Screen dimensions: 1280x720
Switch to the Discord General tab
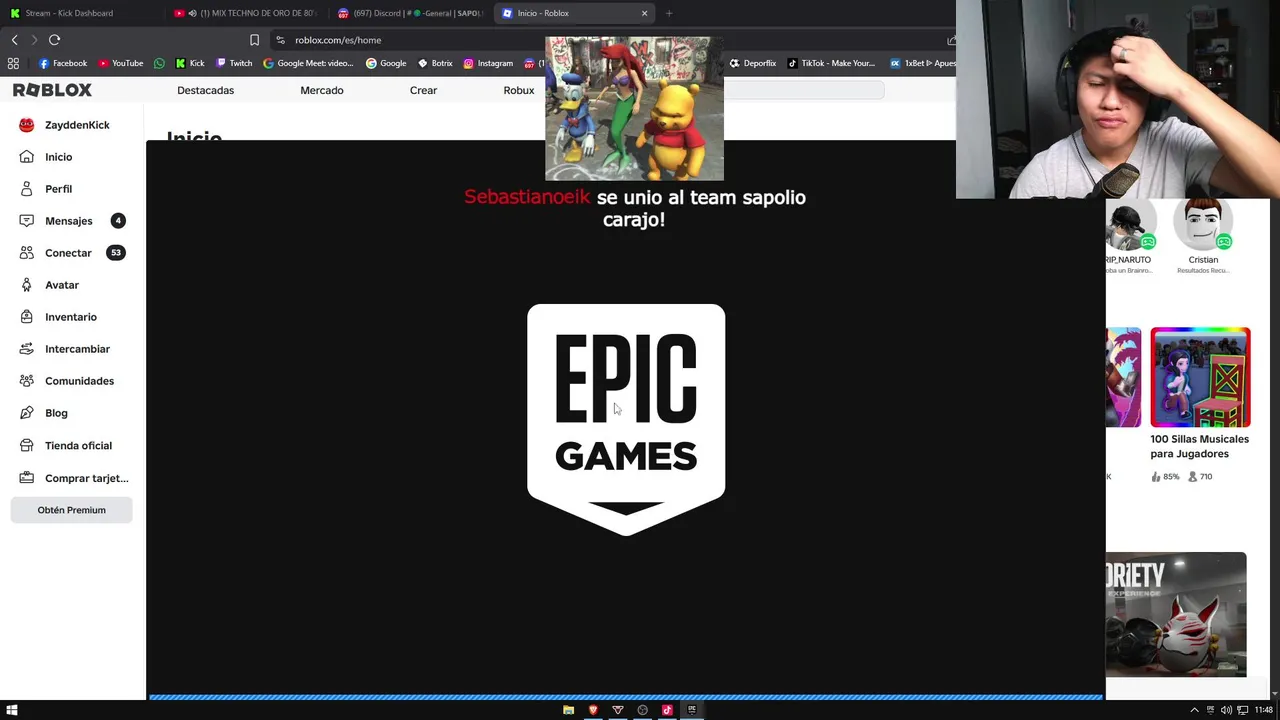(410, 13)
